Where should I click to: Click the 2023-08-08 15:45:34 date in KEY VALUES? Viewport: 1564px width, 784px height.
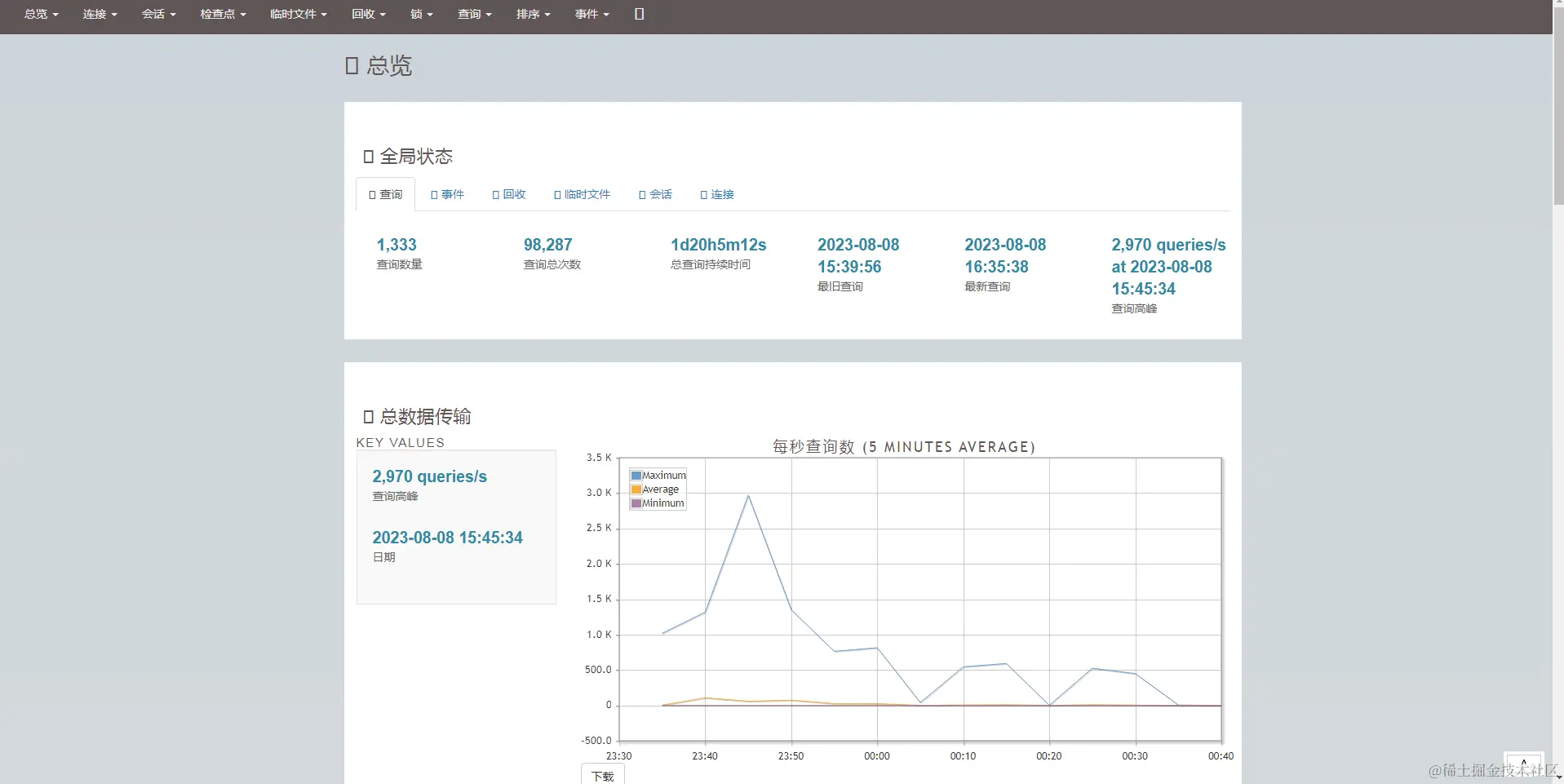447,538
